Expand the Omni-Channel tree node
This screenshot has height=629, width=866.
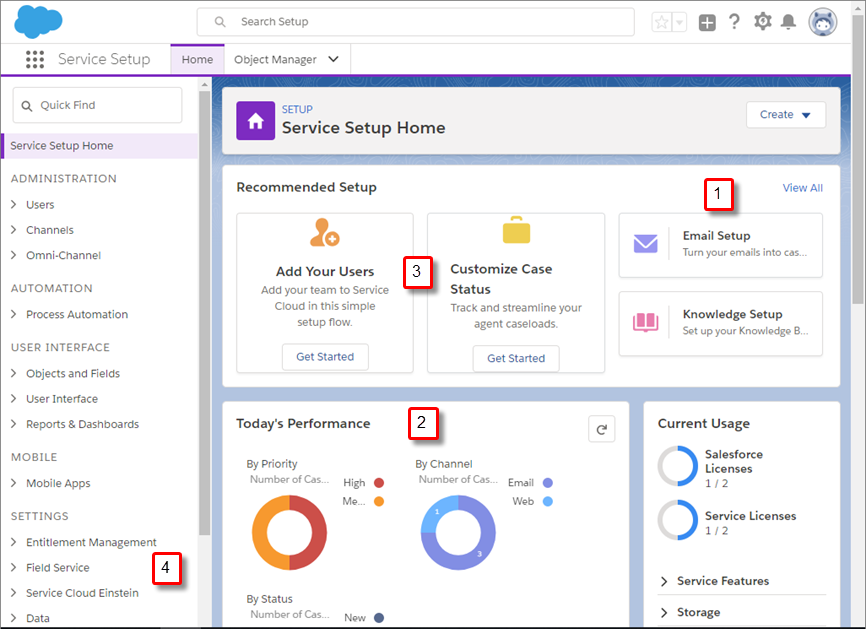[x=14, y=255]
